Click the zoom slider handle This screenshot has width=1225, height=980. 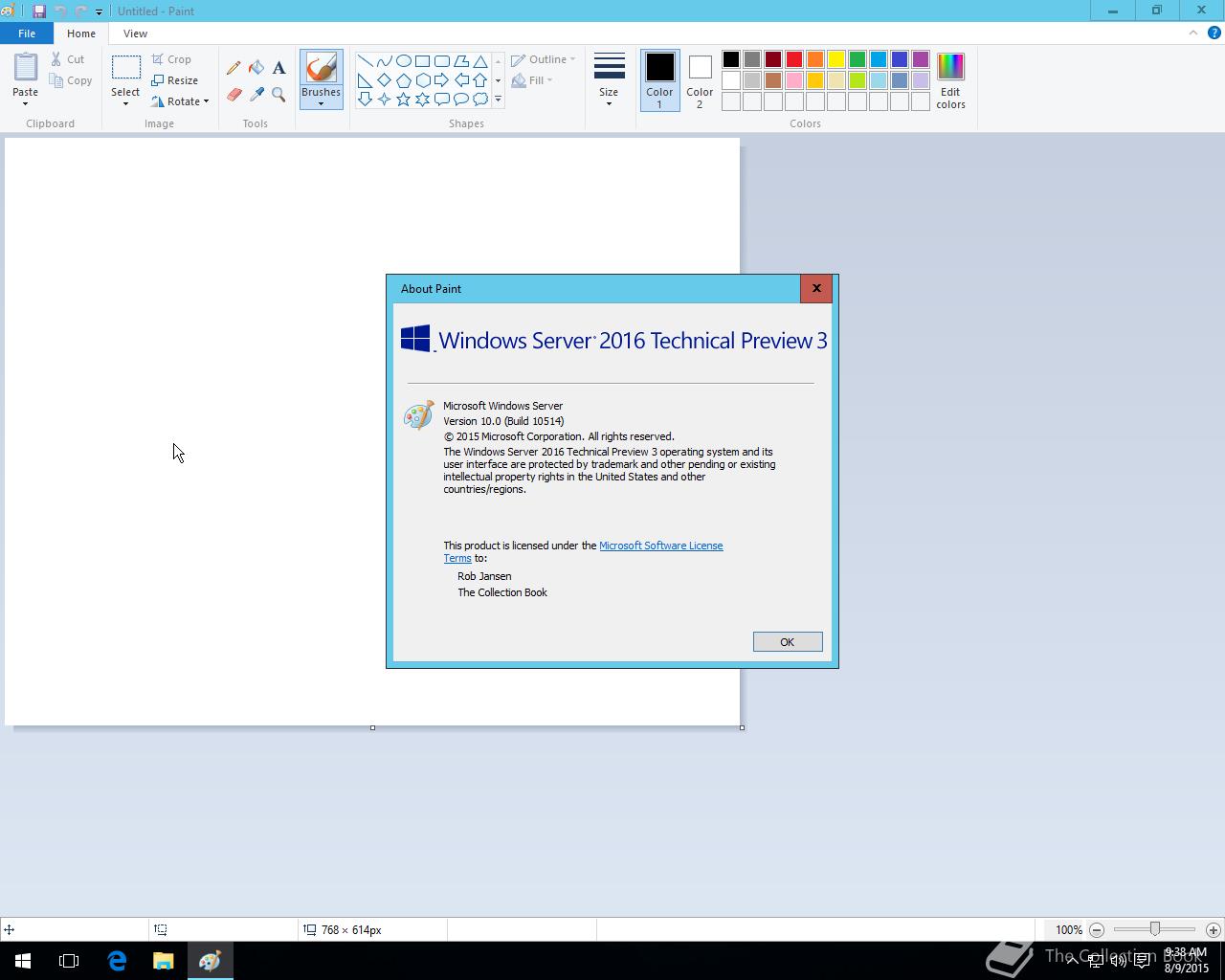tap(1155, 929)
